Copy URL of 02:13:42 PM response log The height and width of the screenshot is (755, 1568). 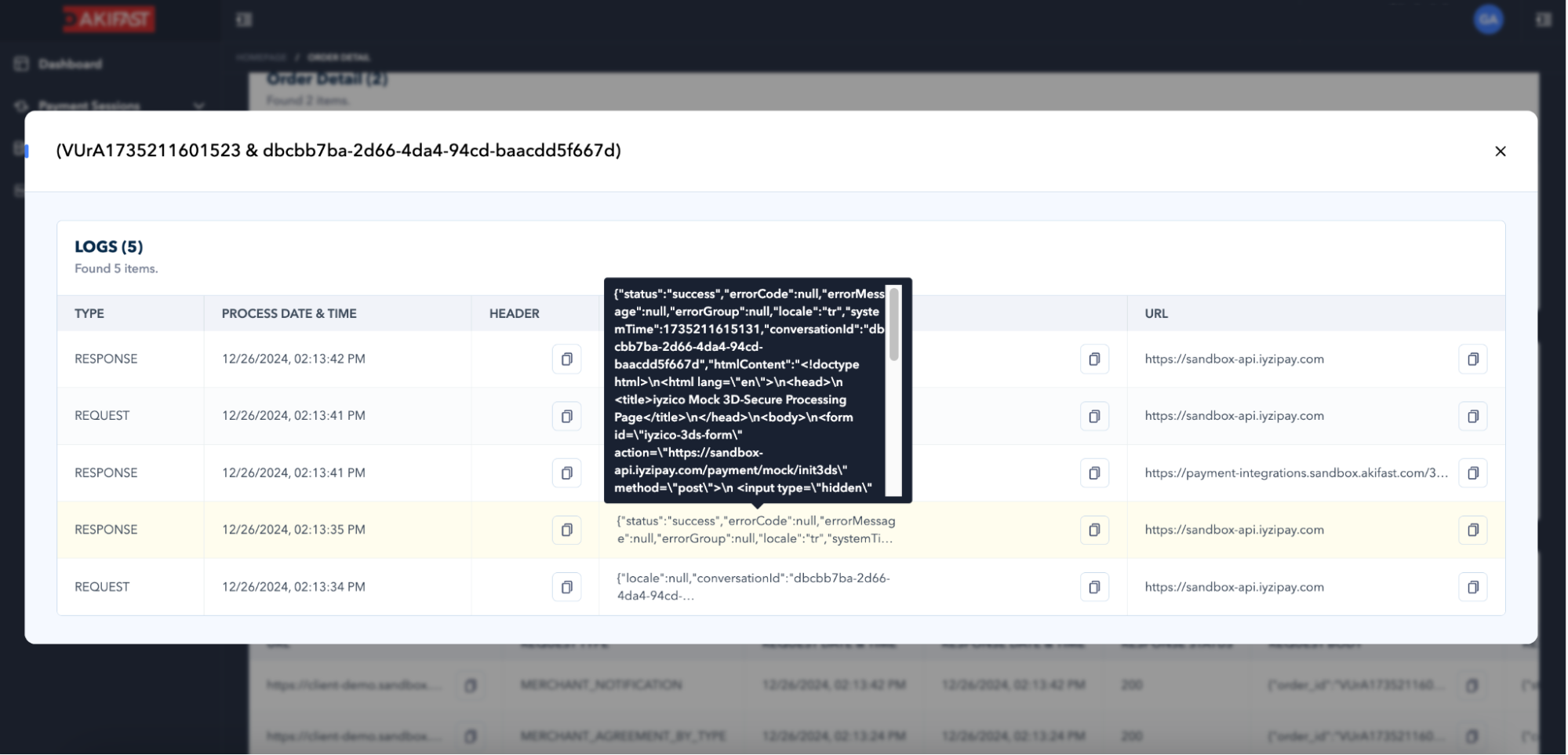1472,359
